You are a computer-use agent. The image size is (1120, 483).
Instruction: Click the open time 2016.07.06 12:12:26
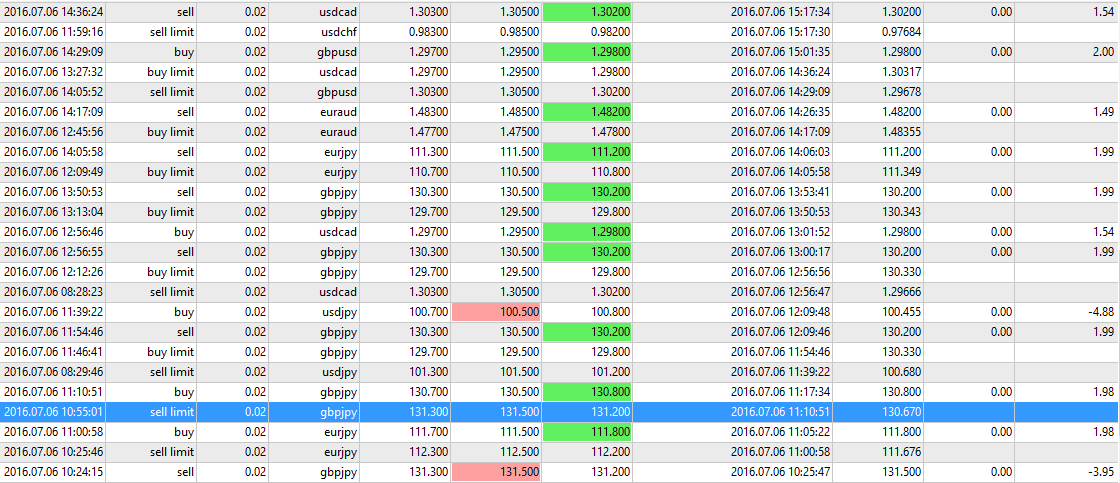tap(54, 272)
